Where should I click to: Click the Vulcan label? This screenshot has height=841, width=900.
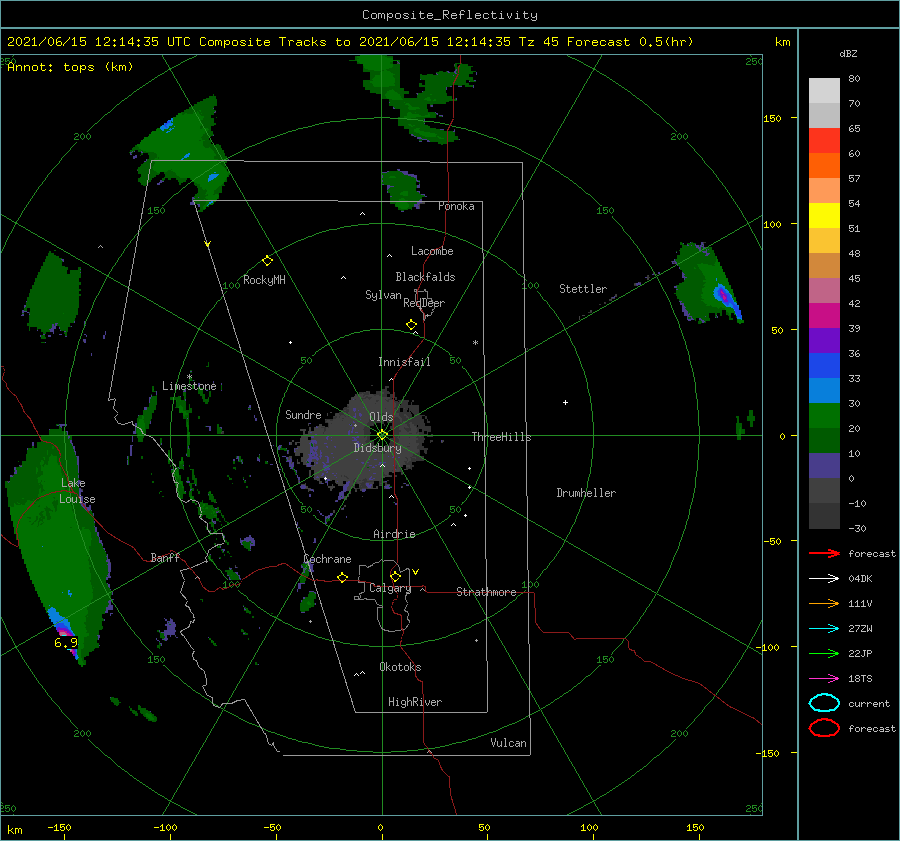tap(509, 743)
